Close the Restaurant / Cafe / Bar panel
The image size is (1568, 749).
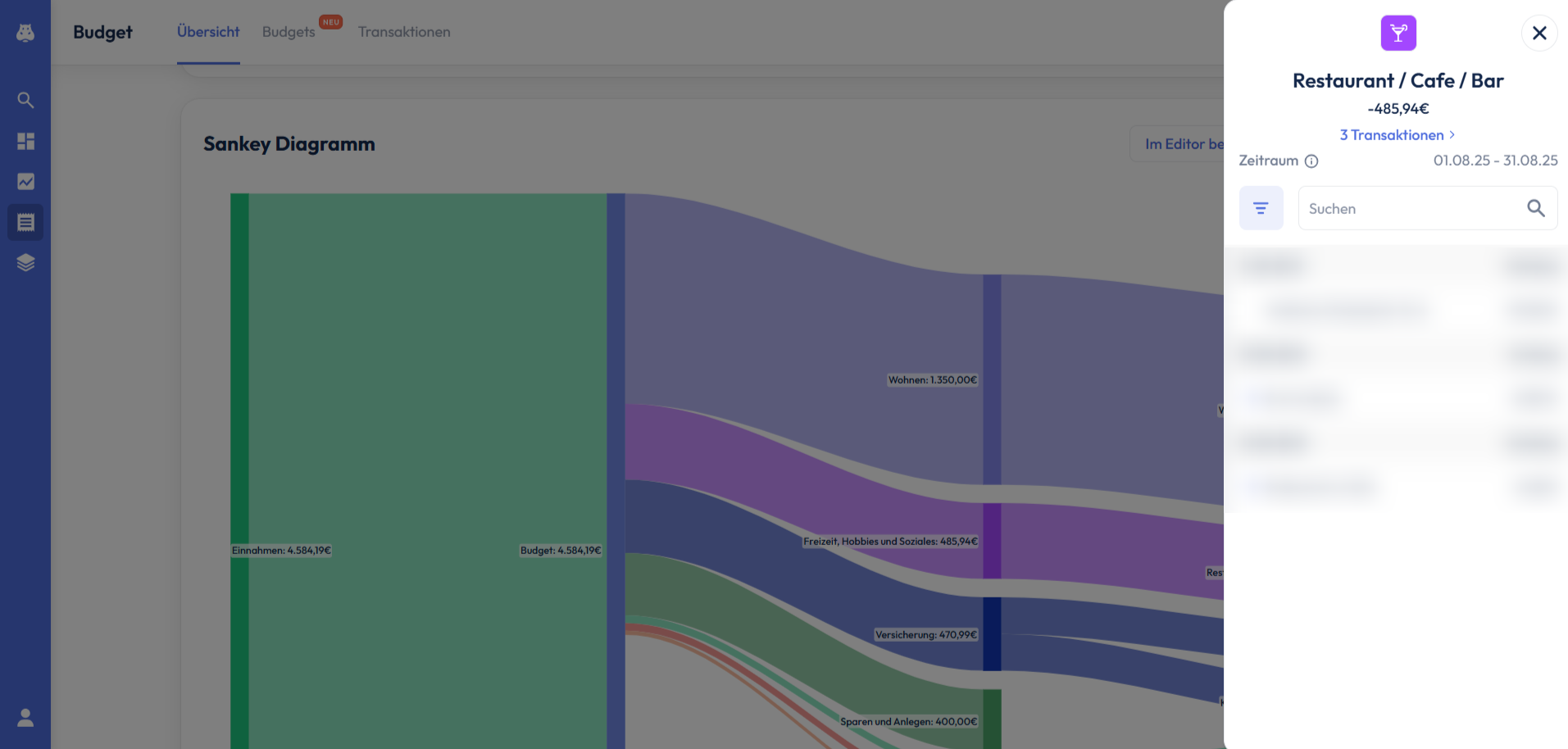point(1538,33)
